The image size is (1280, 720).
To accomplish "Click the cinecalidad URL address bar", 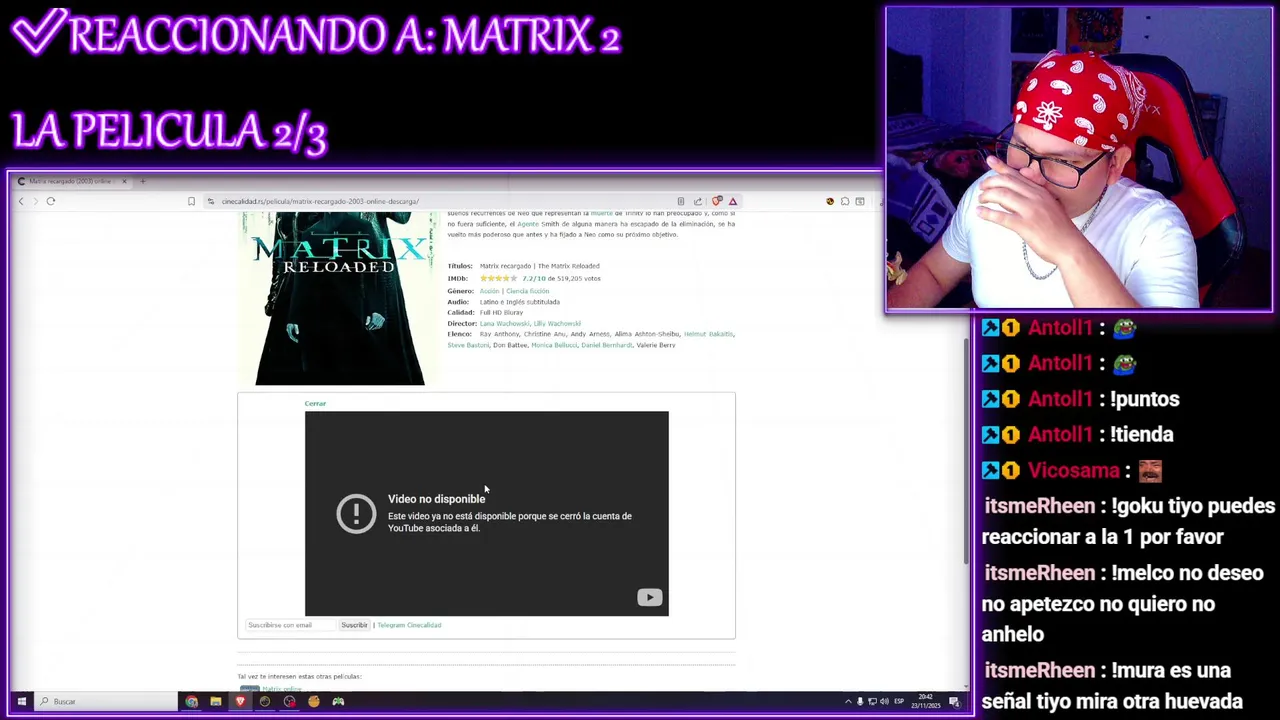I will coord(320,201).
